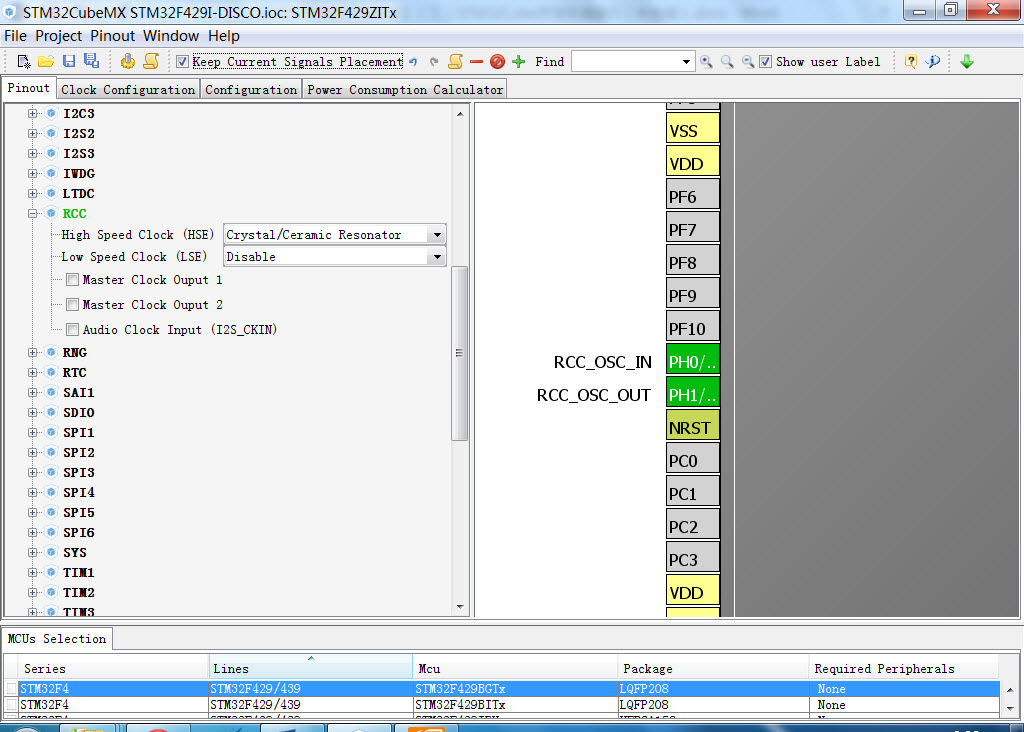Switch to the Clock Configuration tab
Screen dimensions: 1024x732
pos(128,89)
